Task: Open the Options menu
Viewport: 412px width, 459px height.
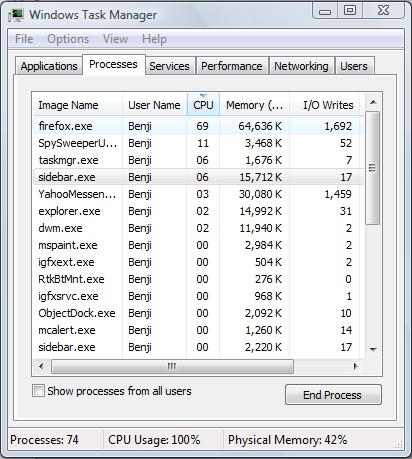Action: tap(68, 39)
